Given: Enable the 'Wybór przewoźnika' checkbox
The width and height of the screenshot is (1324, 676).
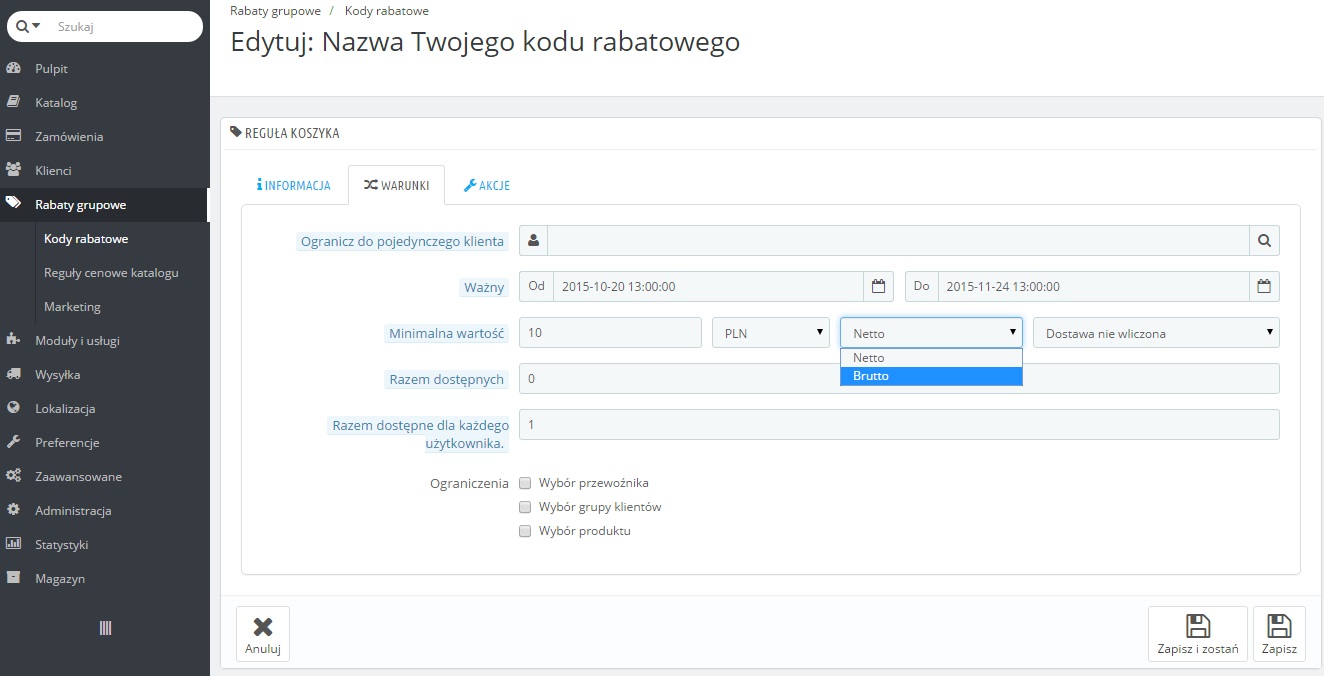Looking at the screenshot, I should (x=525, y=483).
